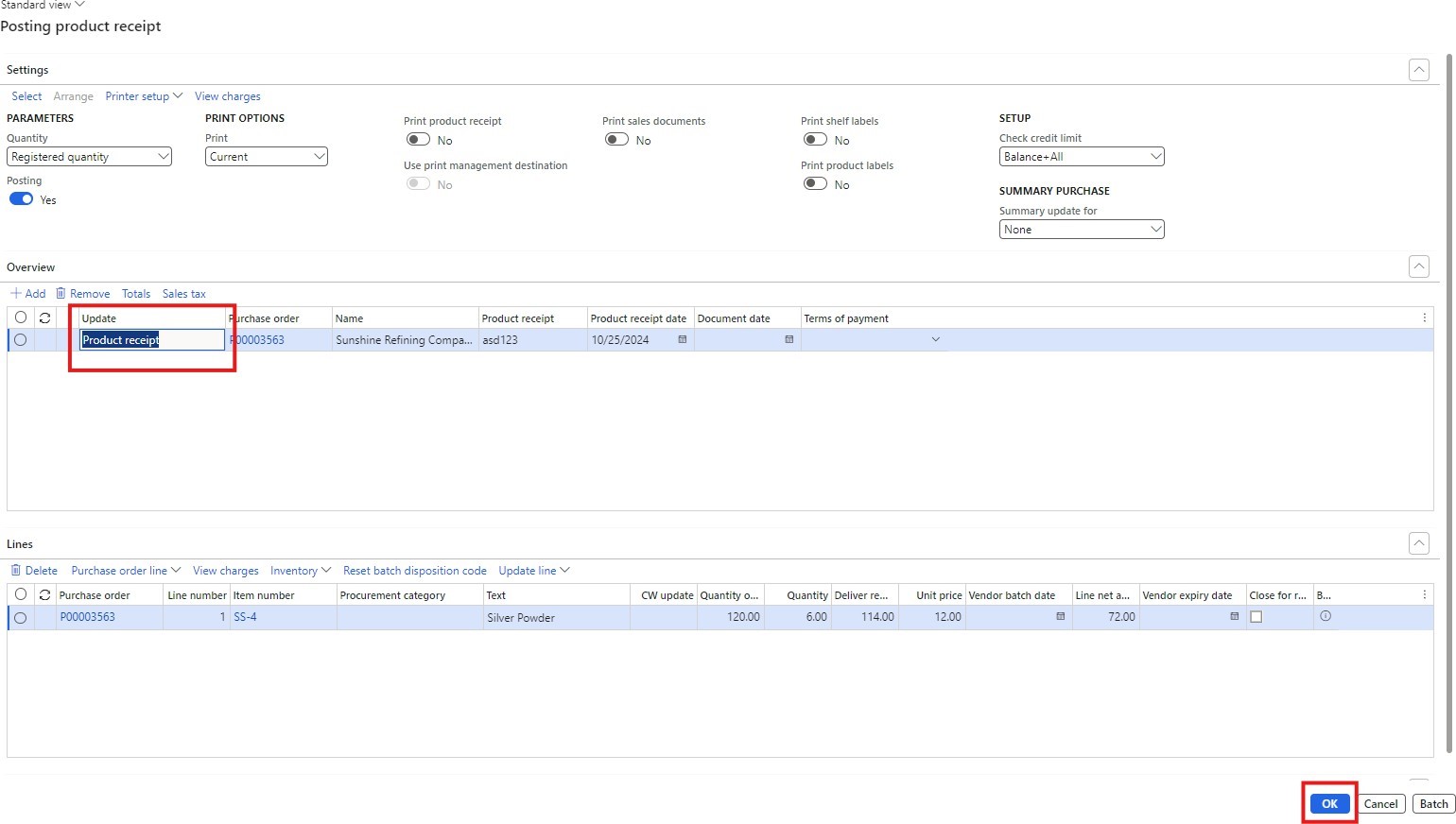
Task: Click the Vendor expiry date calendar icon
Action: point(1234,617)
